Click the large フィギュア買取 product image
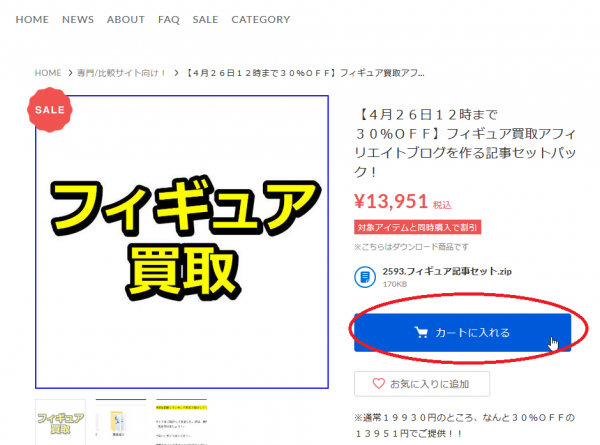 [x=182, y=240]
